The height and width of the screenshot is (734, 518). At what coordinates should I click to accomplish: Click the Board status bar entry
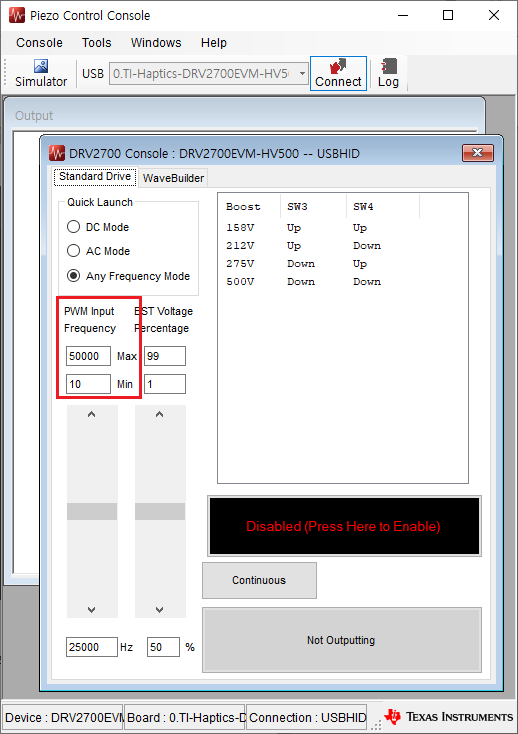[184, 718]
